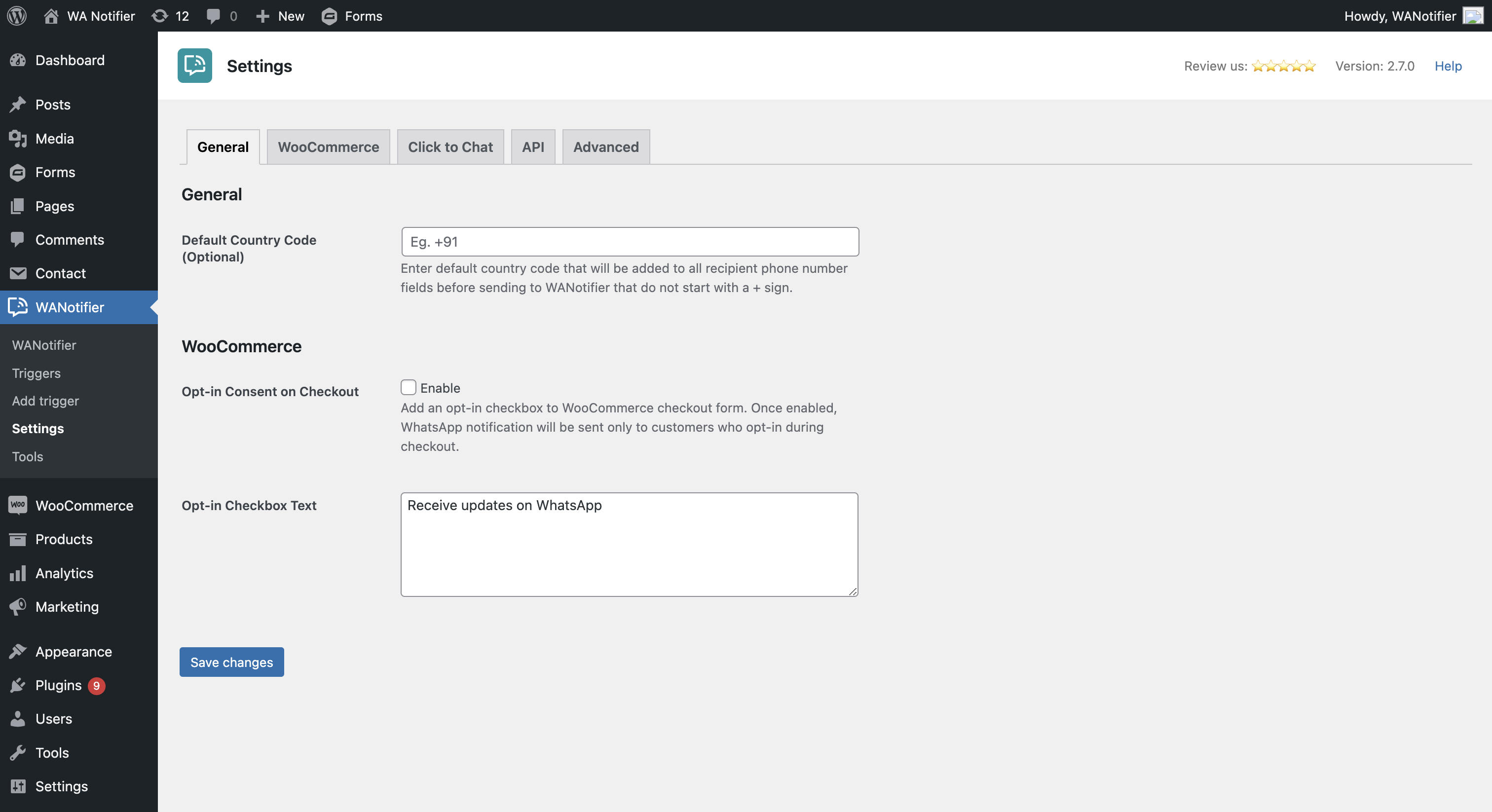Image resolution: width=1492 pixels, height=812 pixels.
Task: Click the Pages icon in sidebar
Action: coord(18,206)
